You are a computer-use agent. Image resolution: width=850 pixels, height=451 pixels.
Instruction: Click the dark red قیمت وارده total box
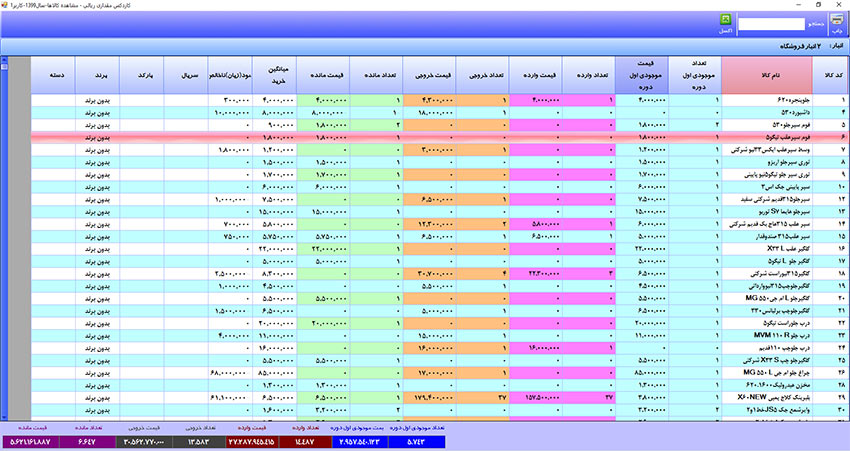pos(252,442)
